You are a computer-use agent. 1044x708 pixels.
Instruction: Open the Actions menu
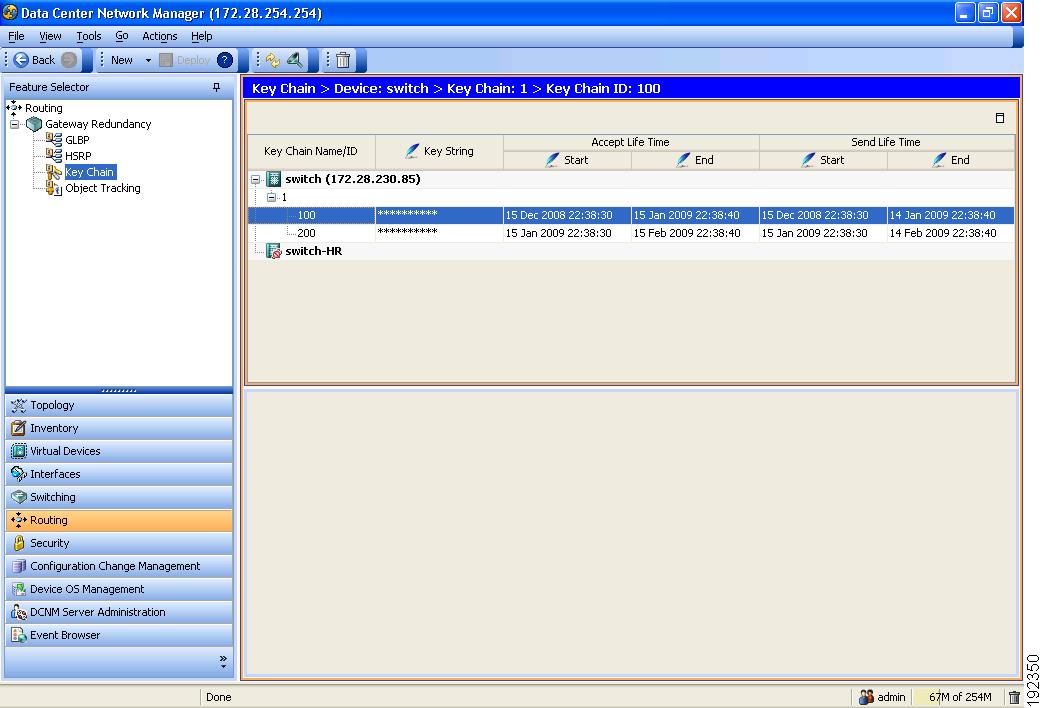tap(159, 36)
